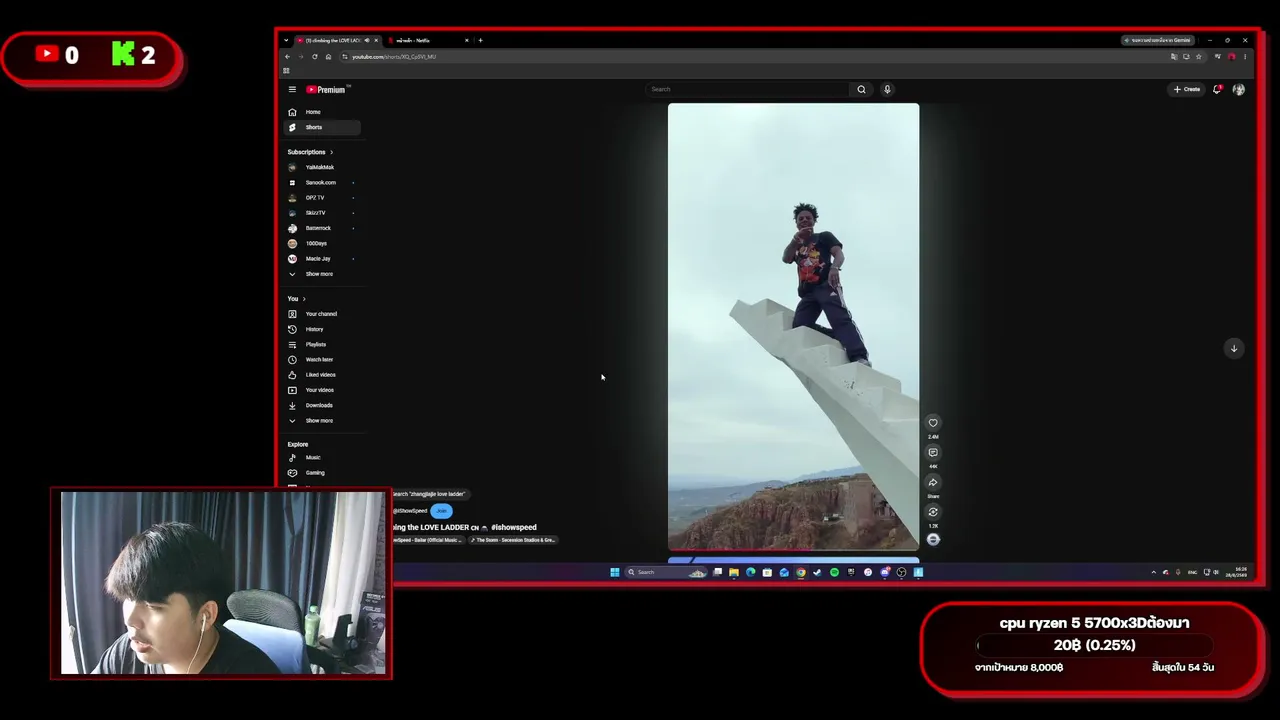Click the Windows taskbar search box
The height and width of the screenshot is (720, 1280).
coord(666,572)
